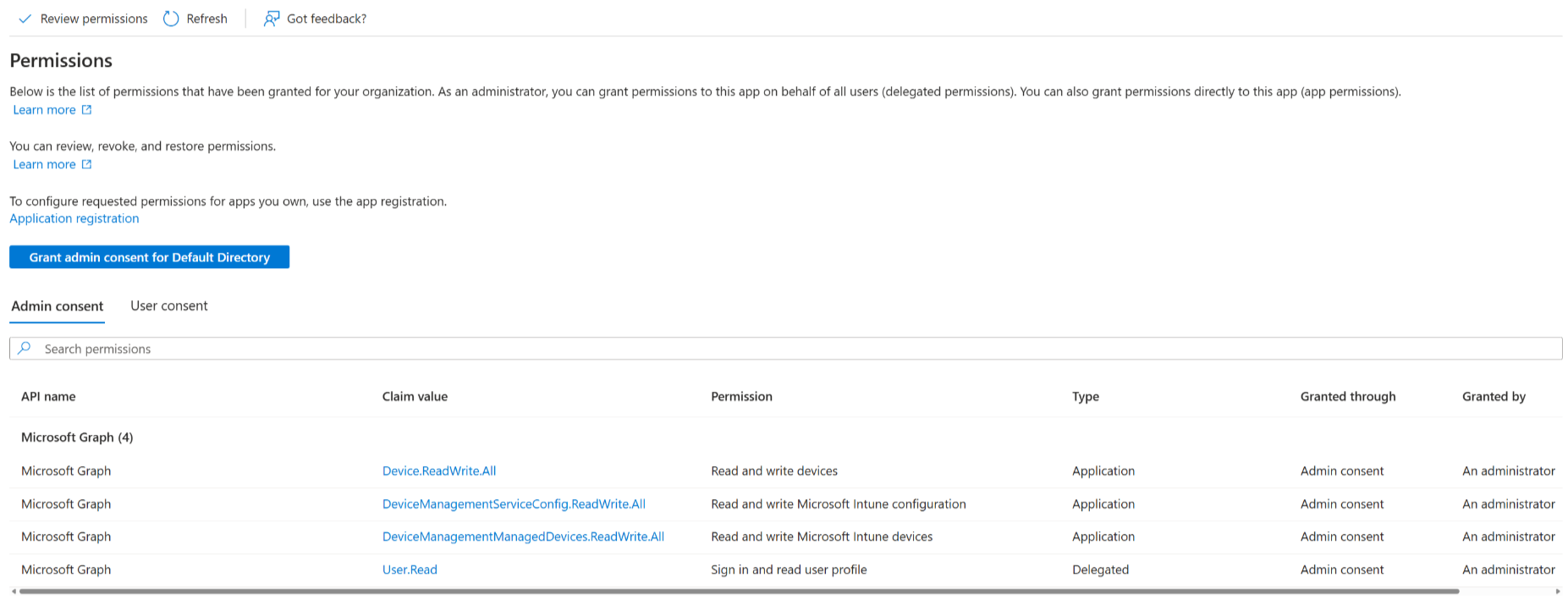The image size is (1568, 605).
Task: Select 'Read and write Microsoft Intune devices' text
Action: click(x=822, y=536)
